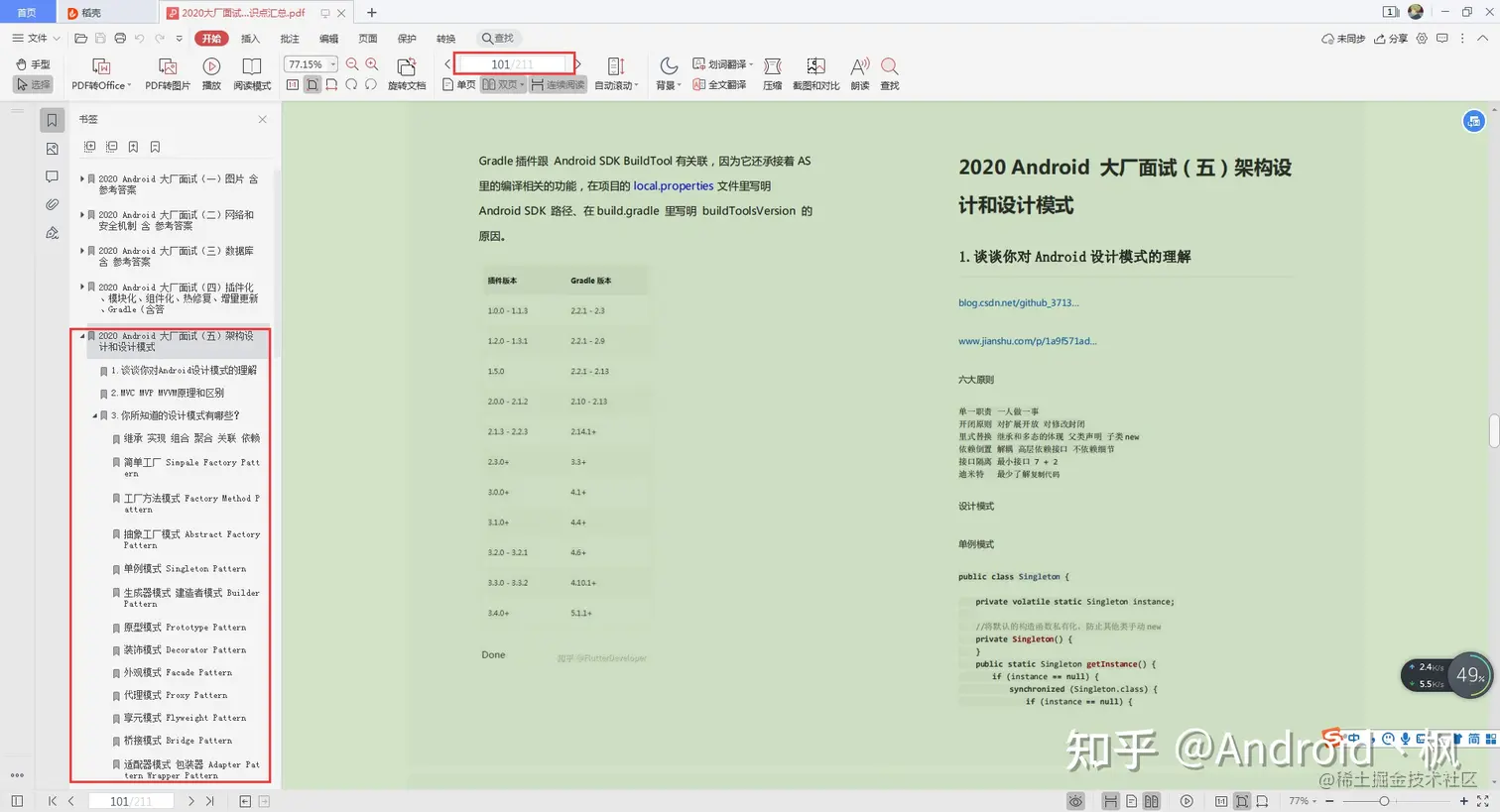
Task: Open PDF转Office conversion tool
Action: [101, 74]
